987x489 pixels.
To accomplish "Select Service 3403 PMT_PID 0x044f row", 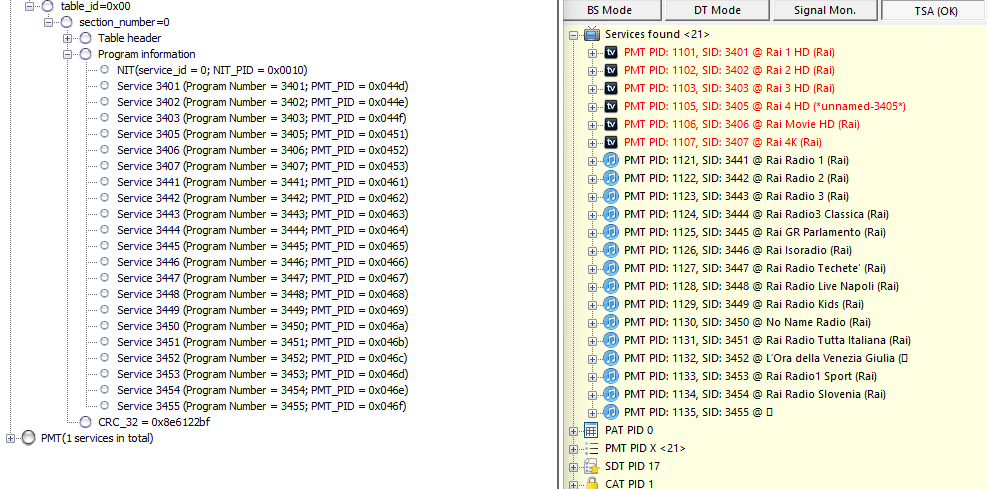I will [262, 118].
